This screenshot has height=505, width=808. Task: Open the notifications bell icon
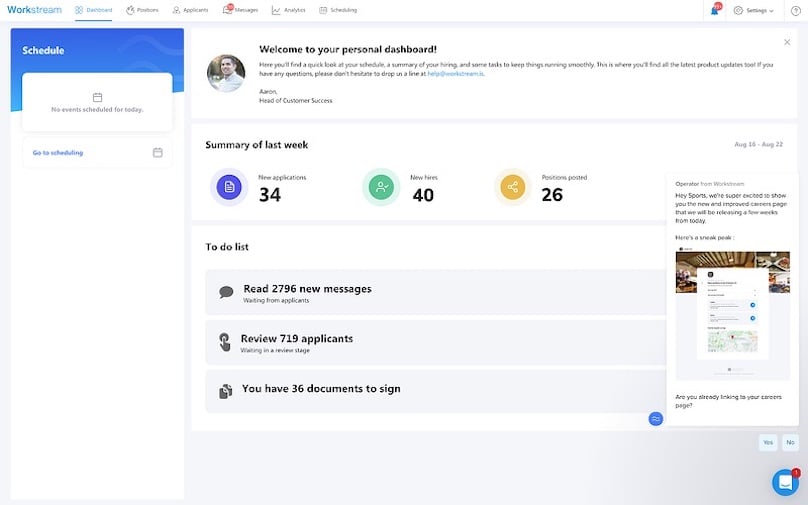pos(715,10)
